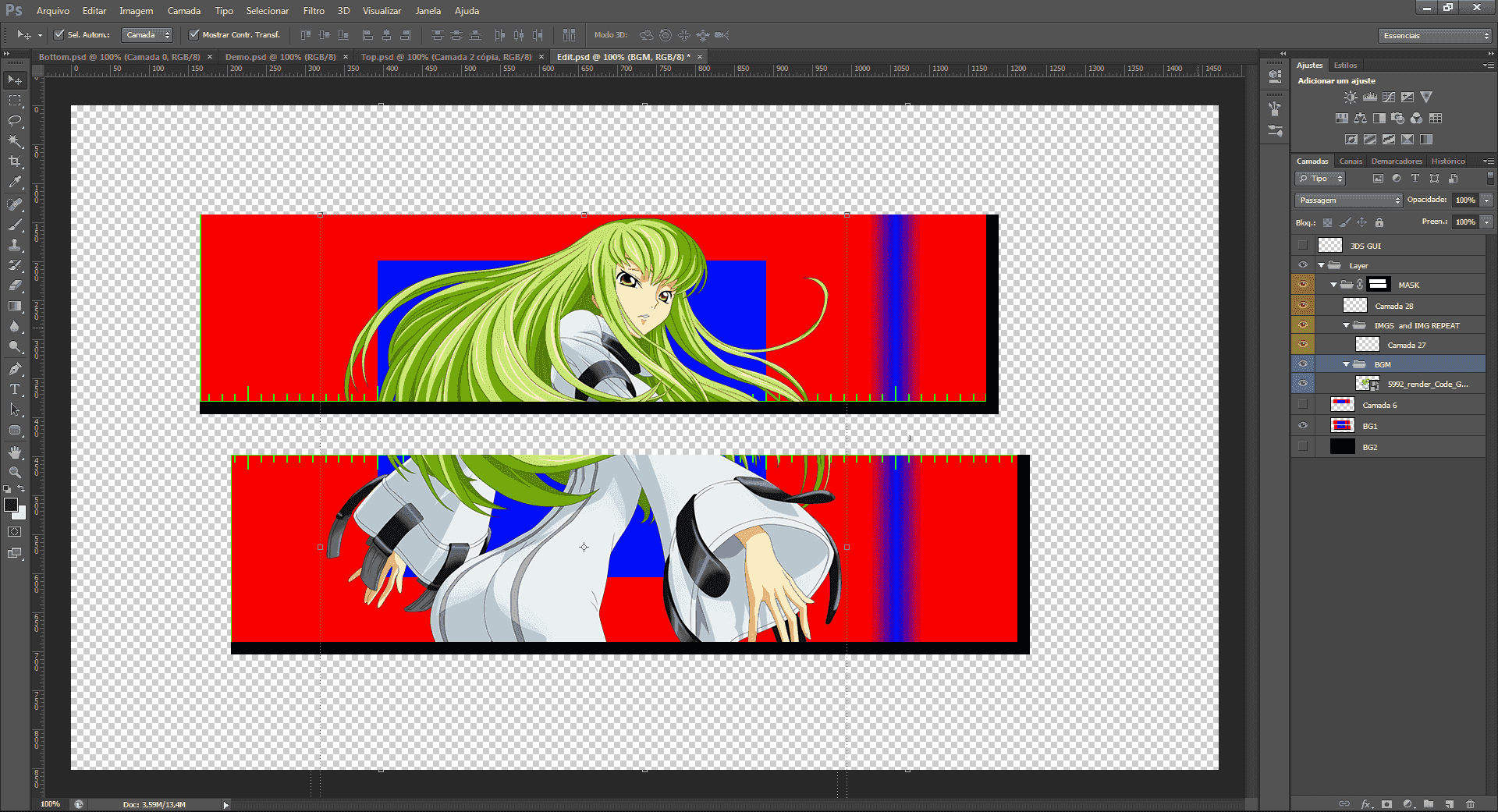Select the Rectangular Marquee tool
Image resolution: width=1498 pixels, height=812 pixels.
(x=15, y=101)
